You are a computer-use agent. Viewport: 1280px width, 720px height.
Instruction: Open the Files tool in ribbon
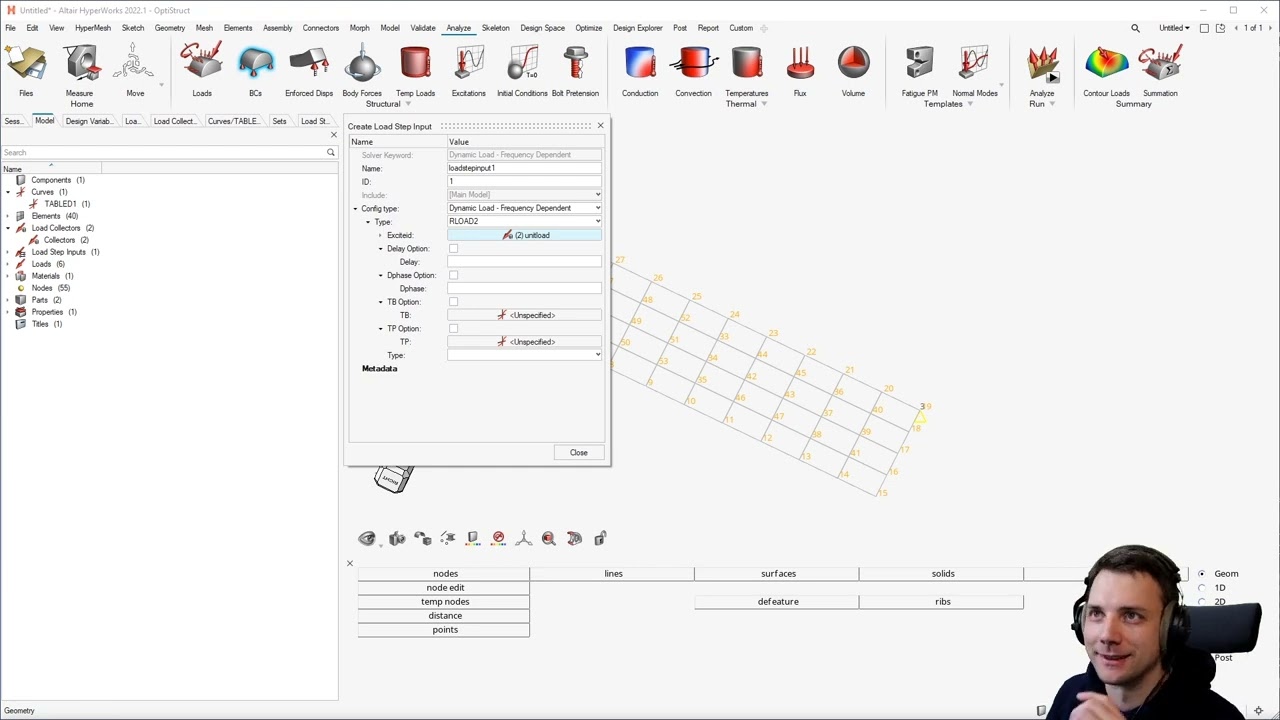(x=26, y=72)
